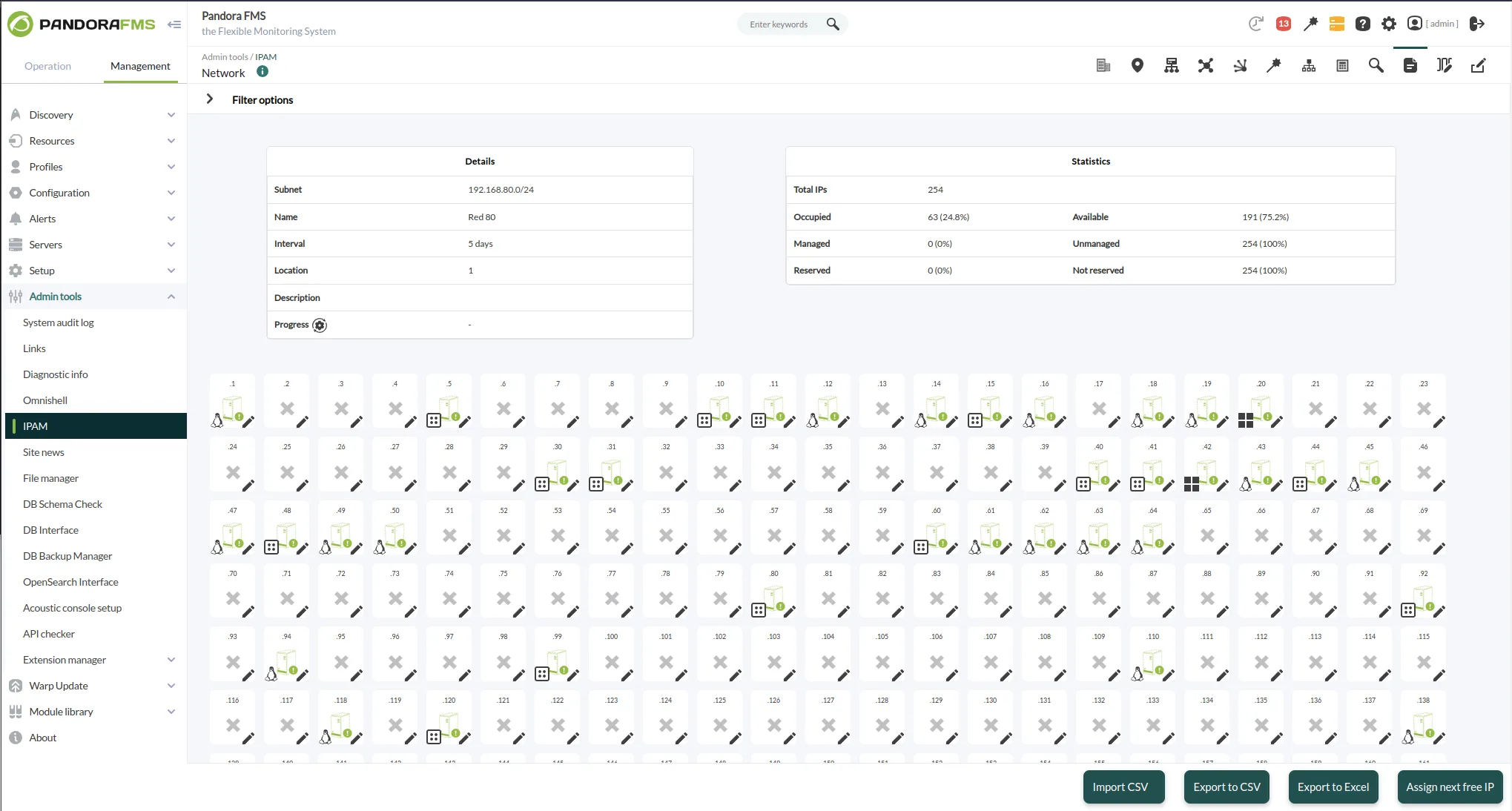
Task: Expand the Resources menu
Action: pos(93,141)
